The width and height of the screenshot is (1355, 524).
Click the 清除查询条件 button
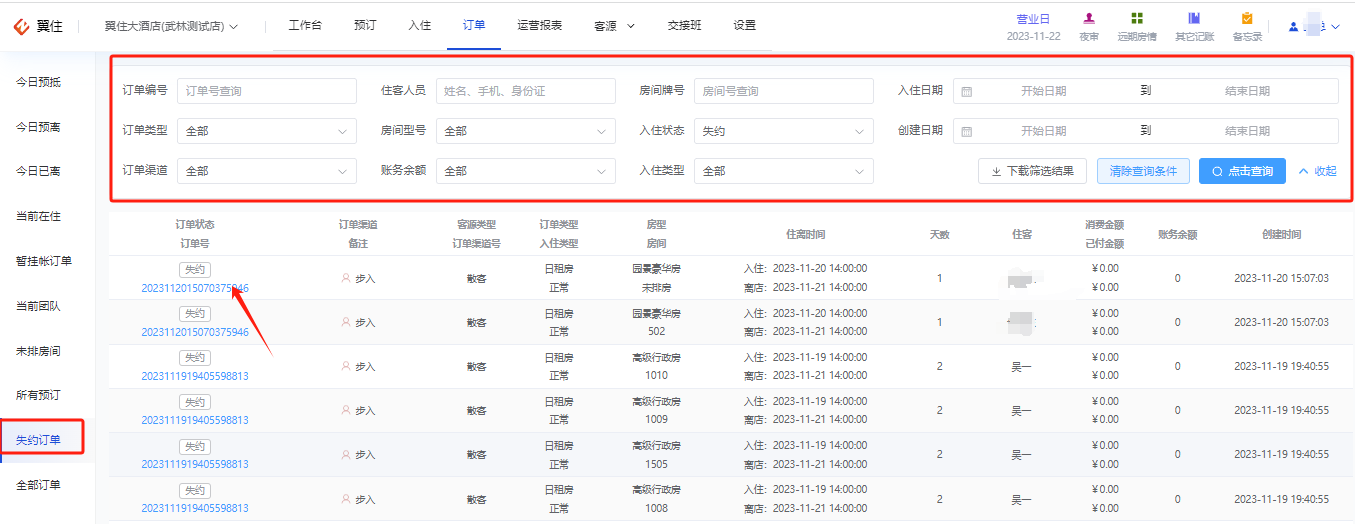1143,171
